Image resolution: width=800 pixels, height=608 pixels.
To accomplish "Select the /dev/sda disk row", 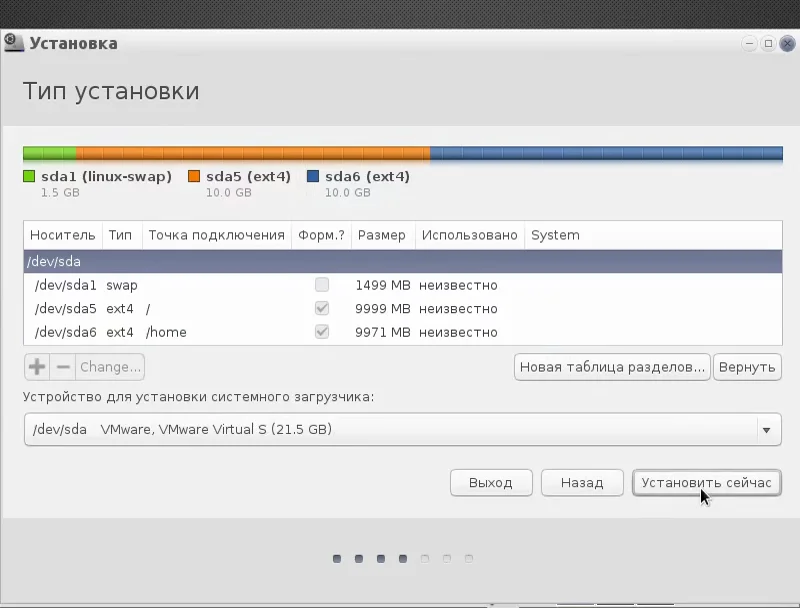I will 403,261.
